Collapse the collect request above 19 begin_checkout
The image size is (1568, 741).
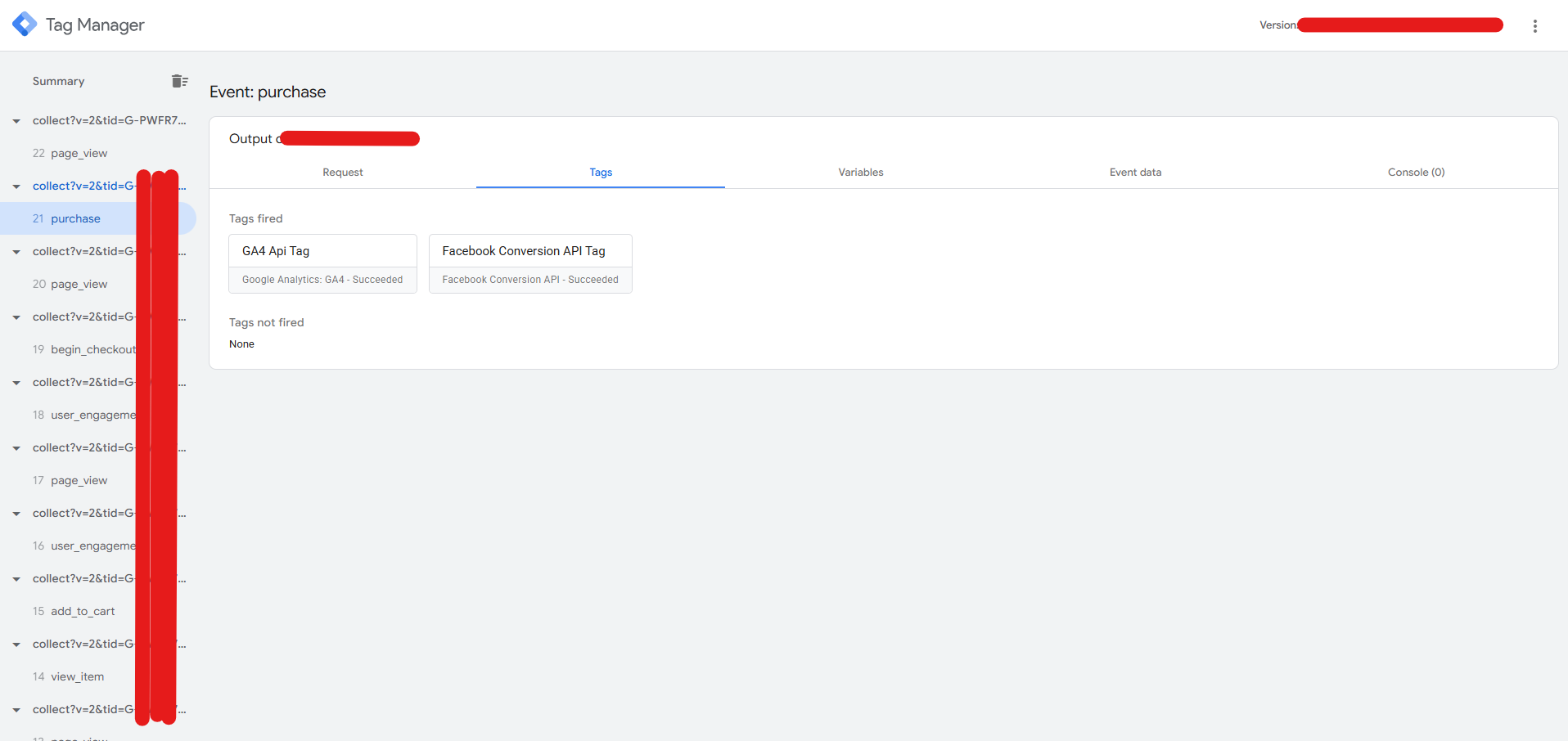coord(16,317)
